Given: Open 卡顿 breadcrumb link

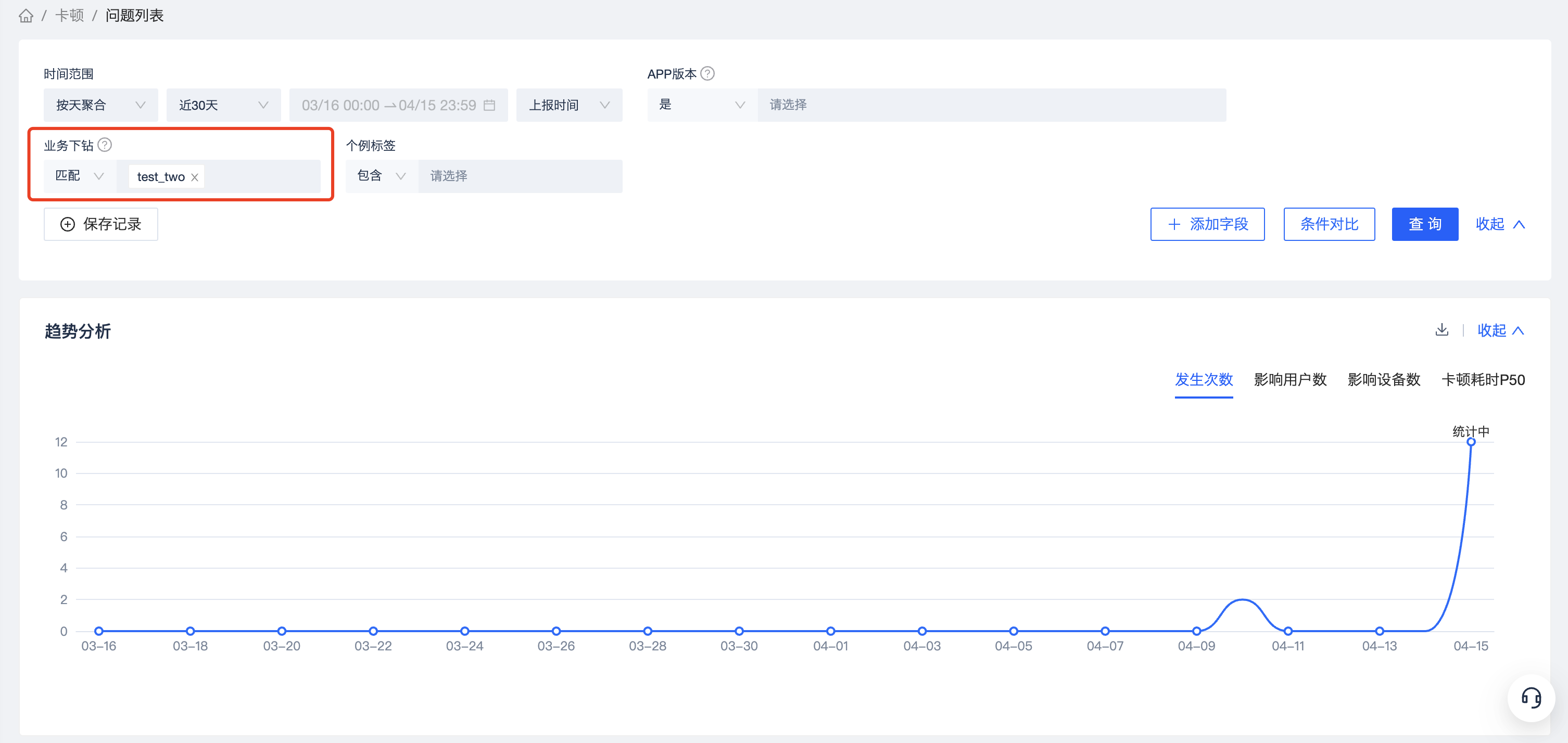Looking at the screenshot, I should [x=69, y=16].
